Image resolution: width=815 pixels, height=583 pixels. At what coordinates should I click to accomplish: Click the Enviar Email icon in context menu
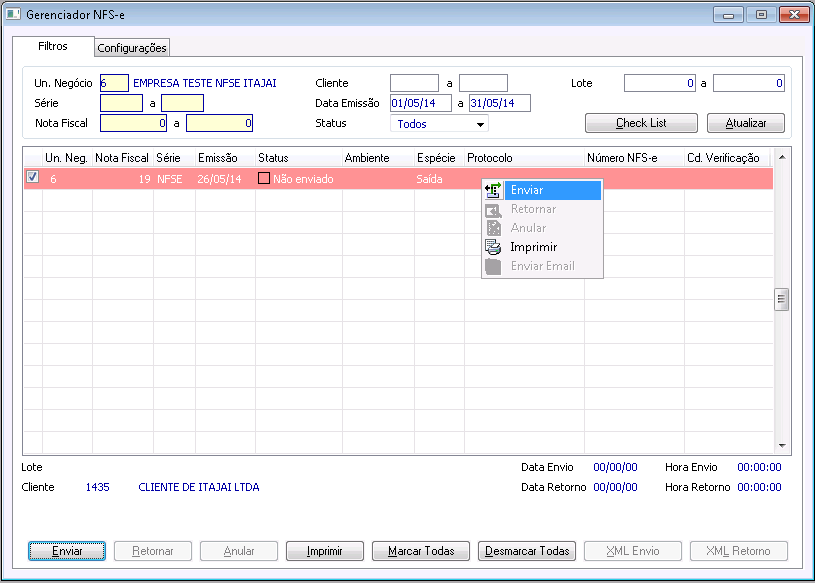pyautogui.click(x=493, y=266)
